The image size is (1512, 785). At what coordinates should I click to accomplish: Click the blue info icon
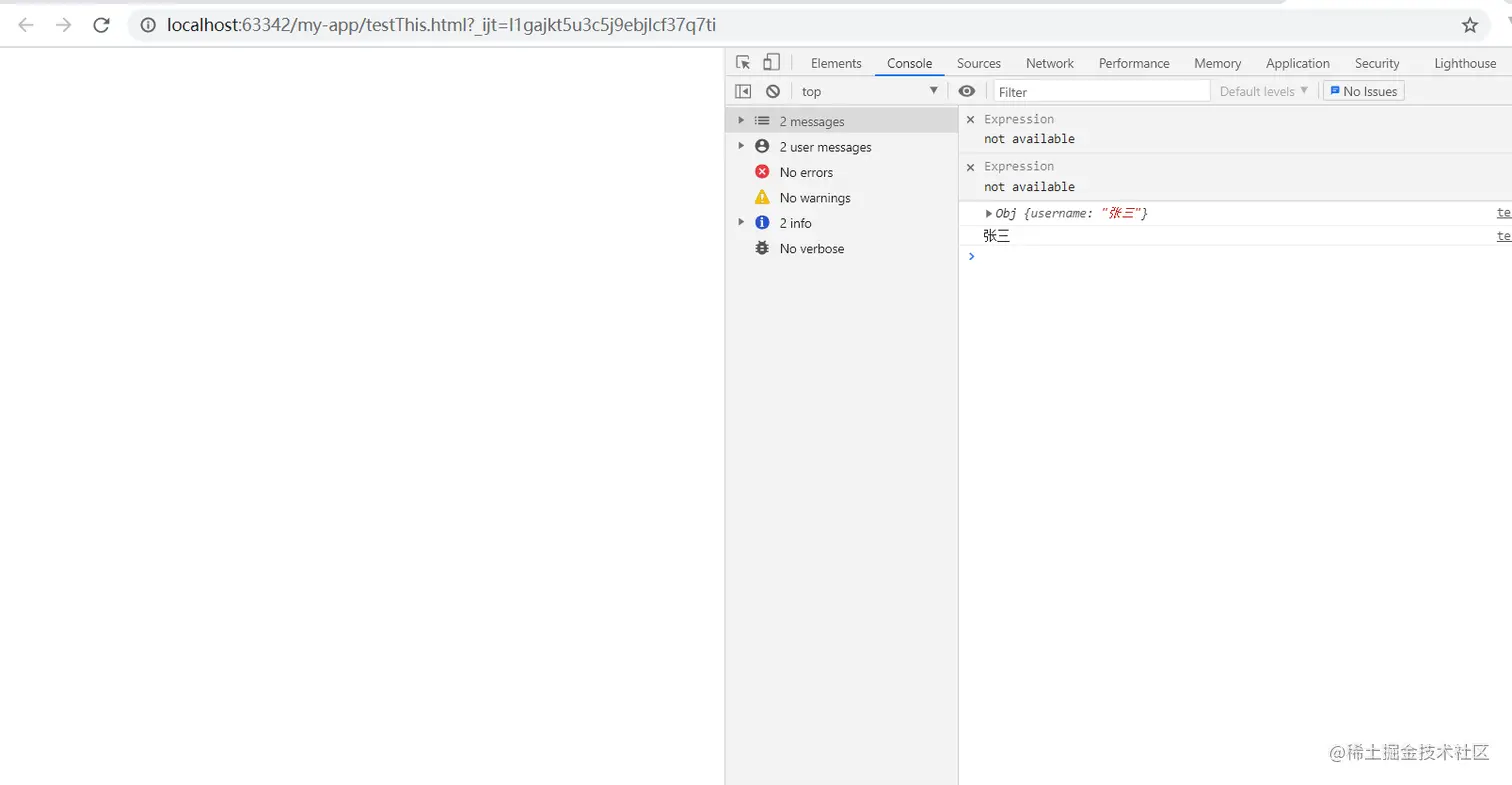(762, 223)
